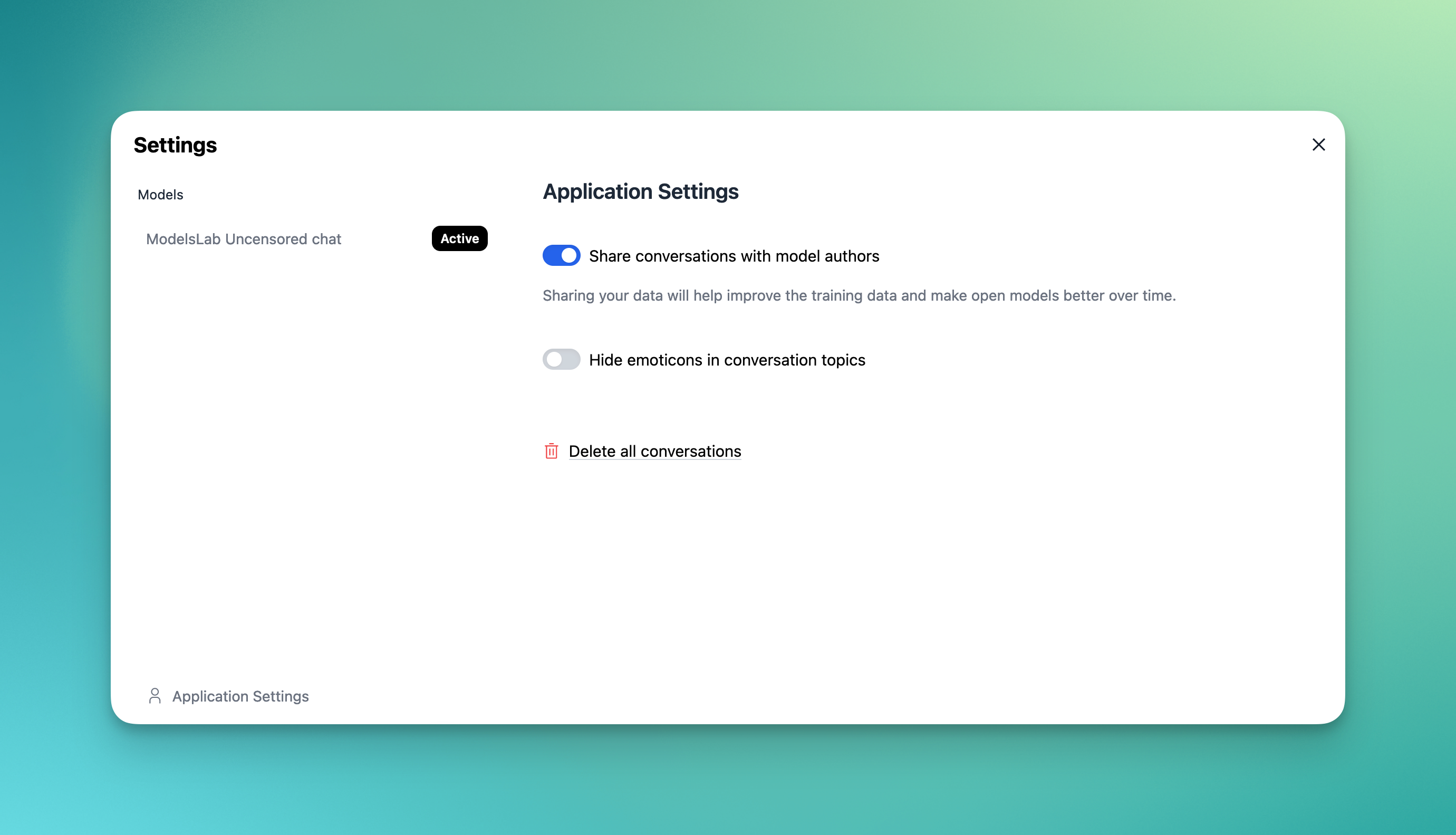The image size is (1456, 835).
Task: Click the black Active badge
Action: click(459, 238)
